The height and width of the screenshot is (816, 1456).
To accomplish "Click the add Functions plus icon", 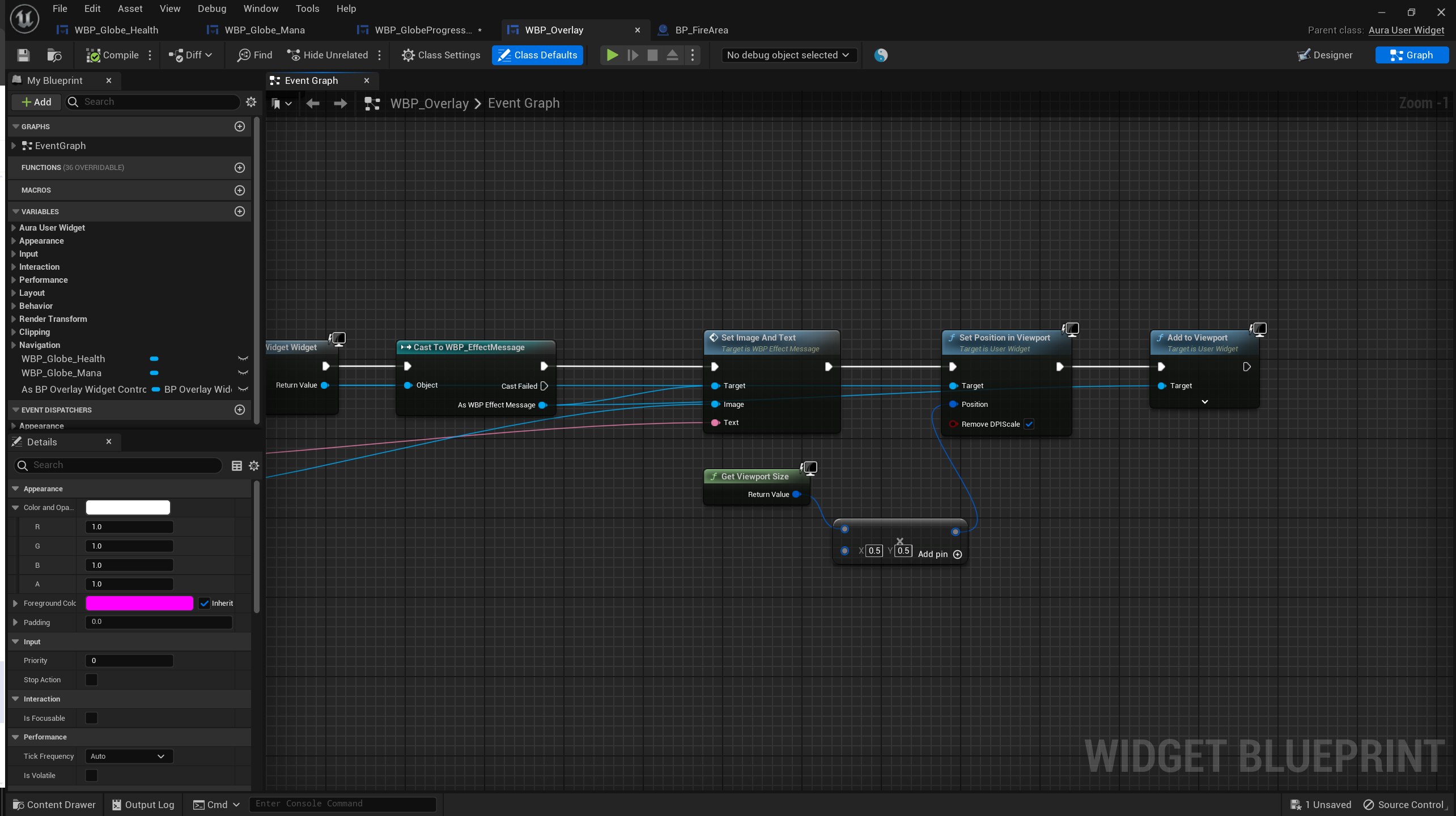I will [240, 168].
